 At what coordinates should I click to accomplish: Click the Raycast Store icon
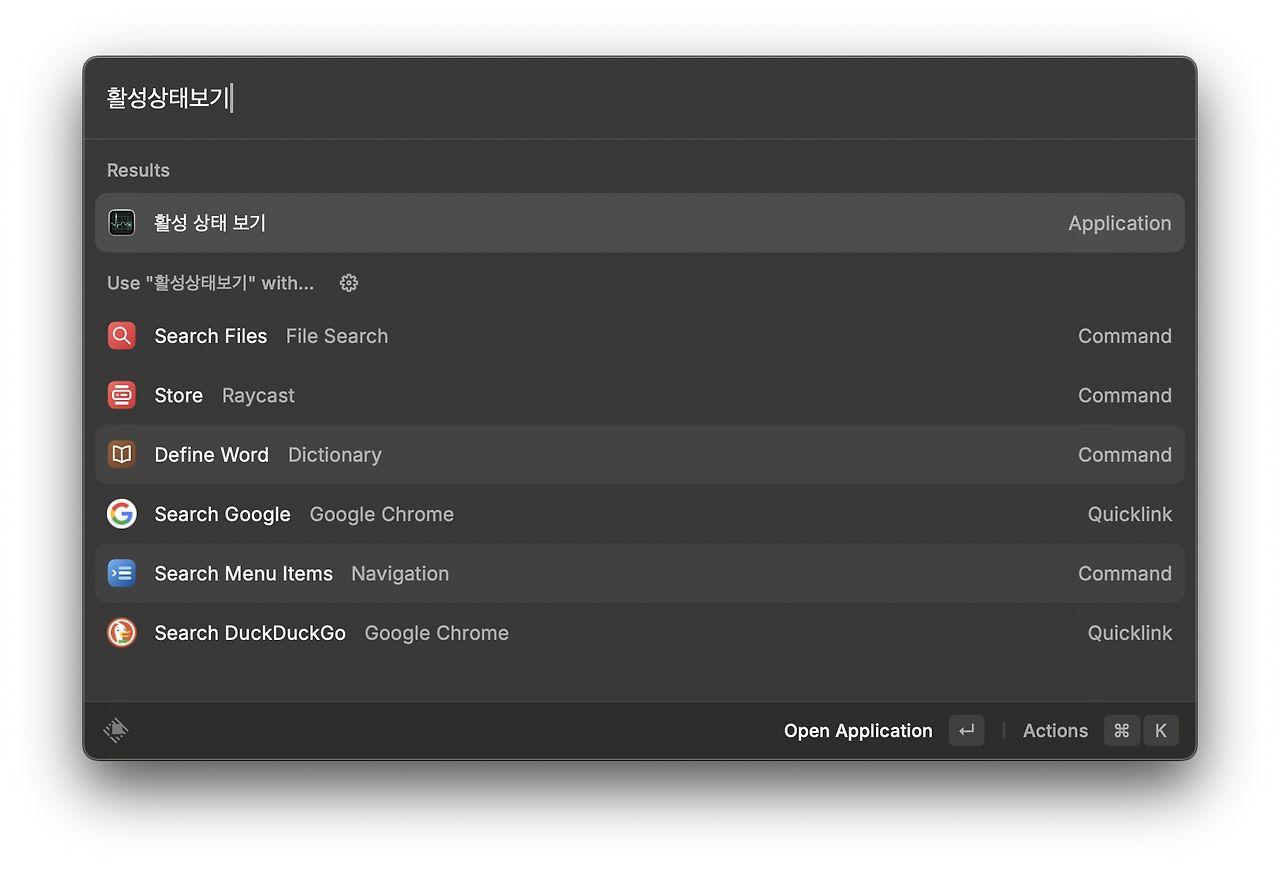click(121, 395)
